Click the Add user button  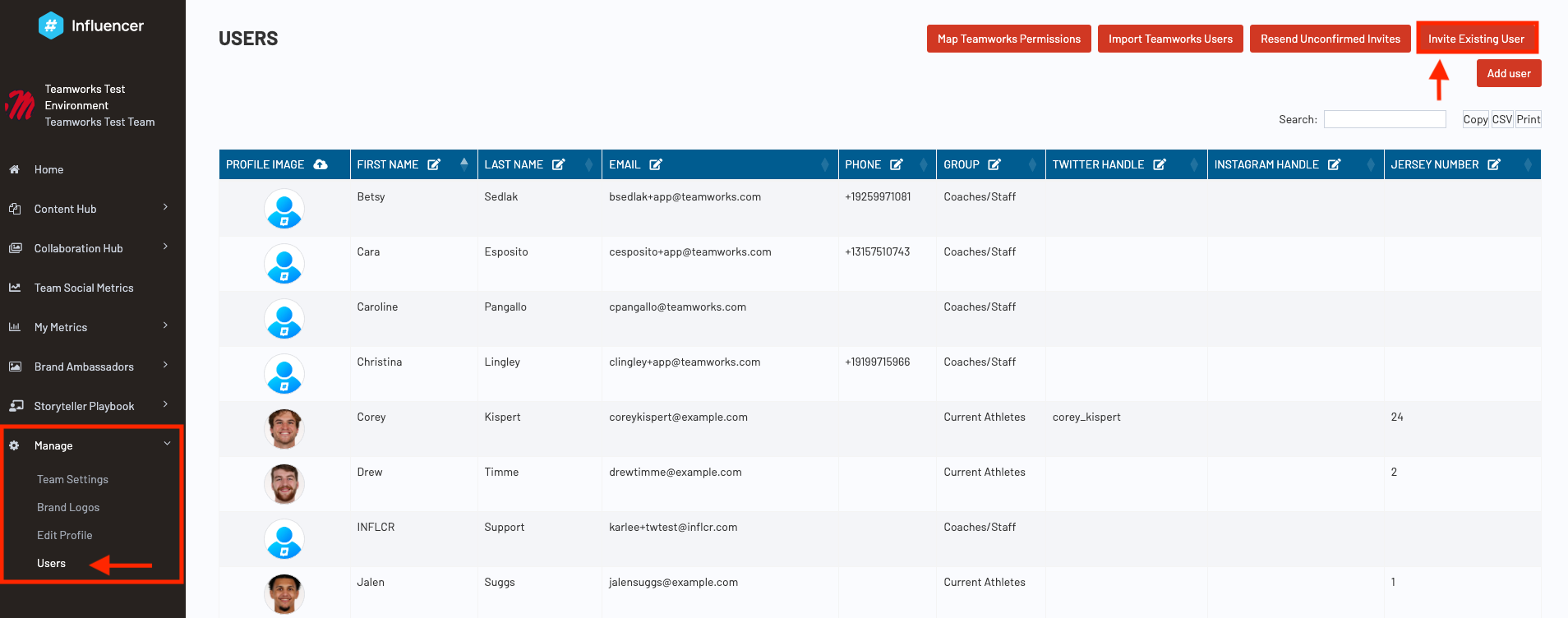[1509, 73]
